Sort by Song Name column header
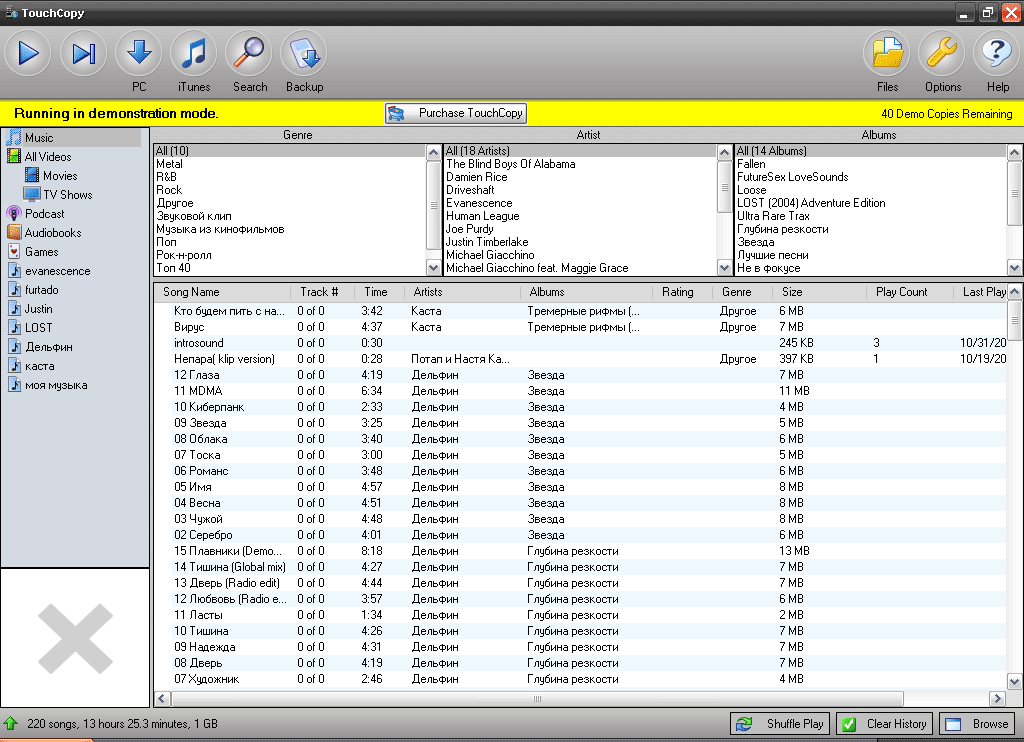 [191, 292]
